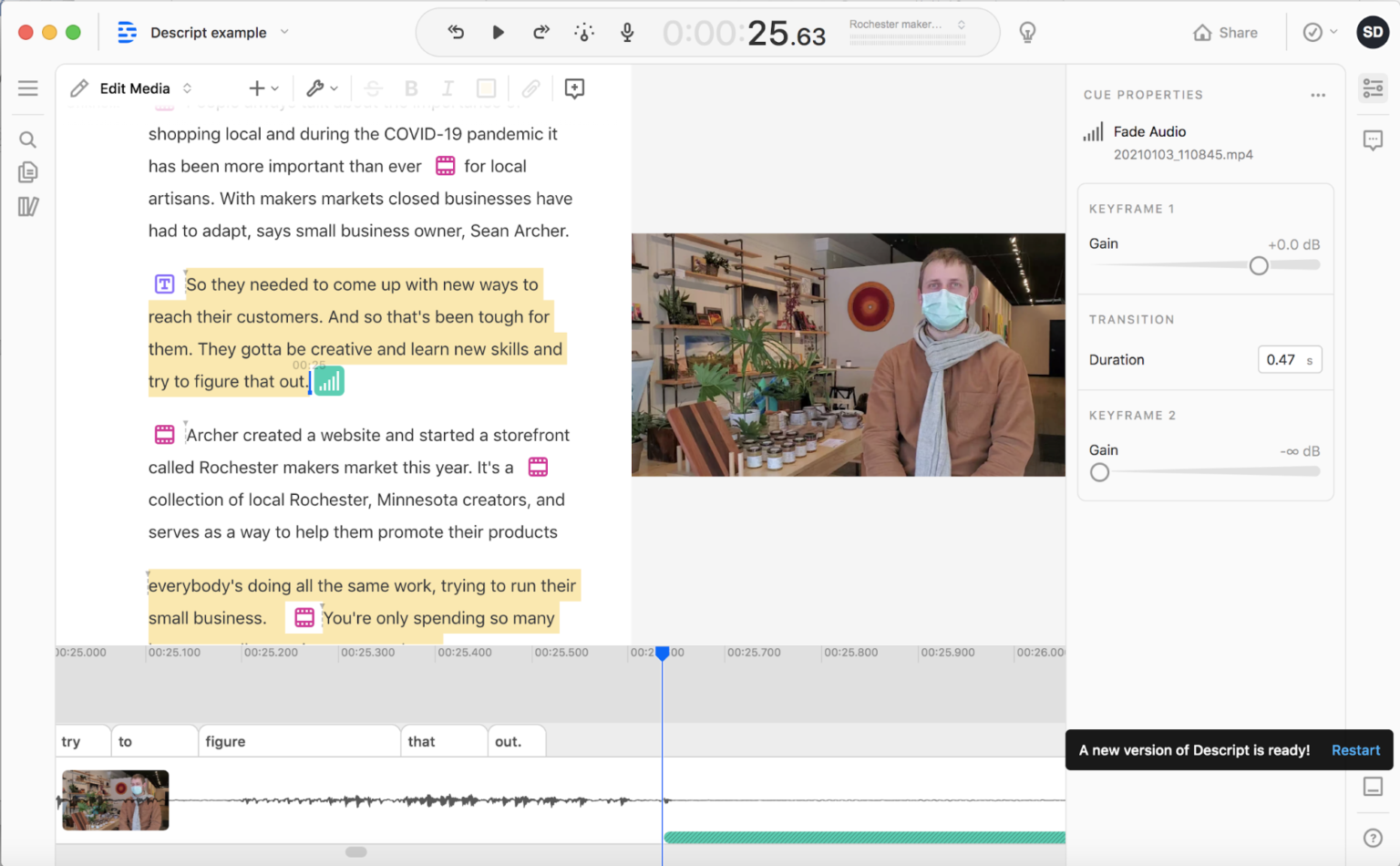The width and height of the screenshot is (1400, 866).
Task: Click the search magnifier icon
Action: tap(27, 139)
